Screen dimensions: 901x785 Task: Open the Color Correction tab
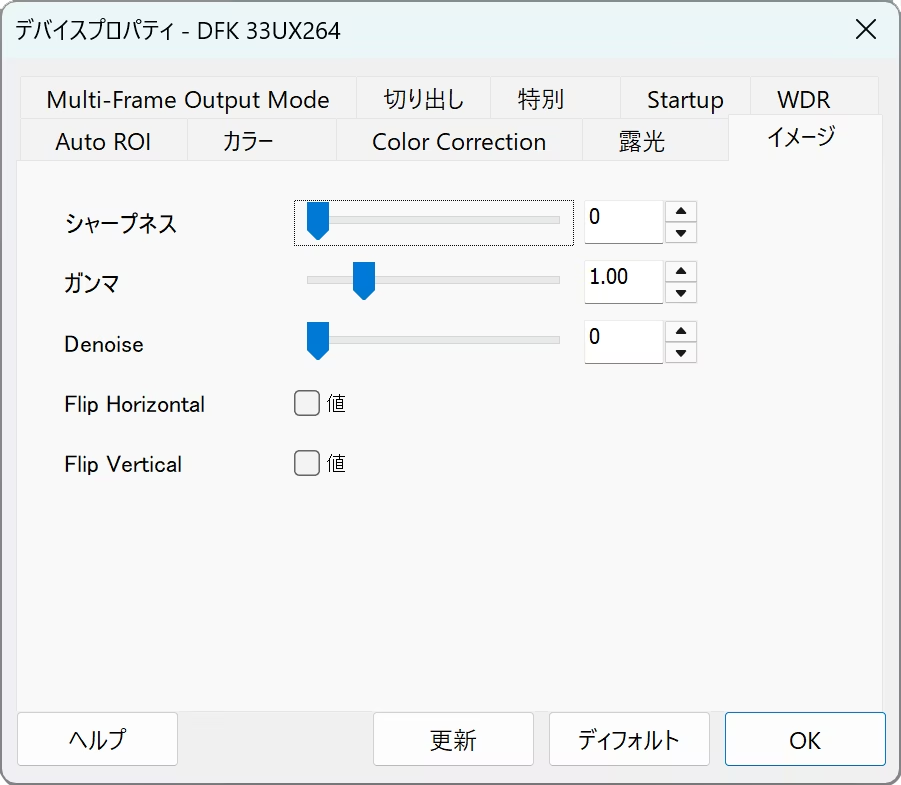pyautogui.click(x=459, y=142)
